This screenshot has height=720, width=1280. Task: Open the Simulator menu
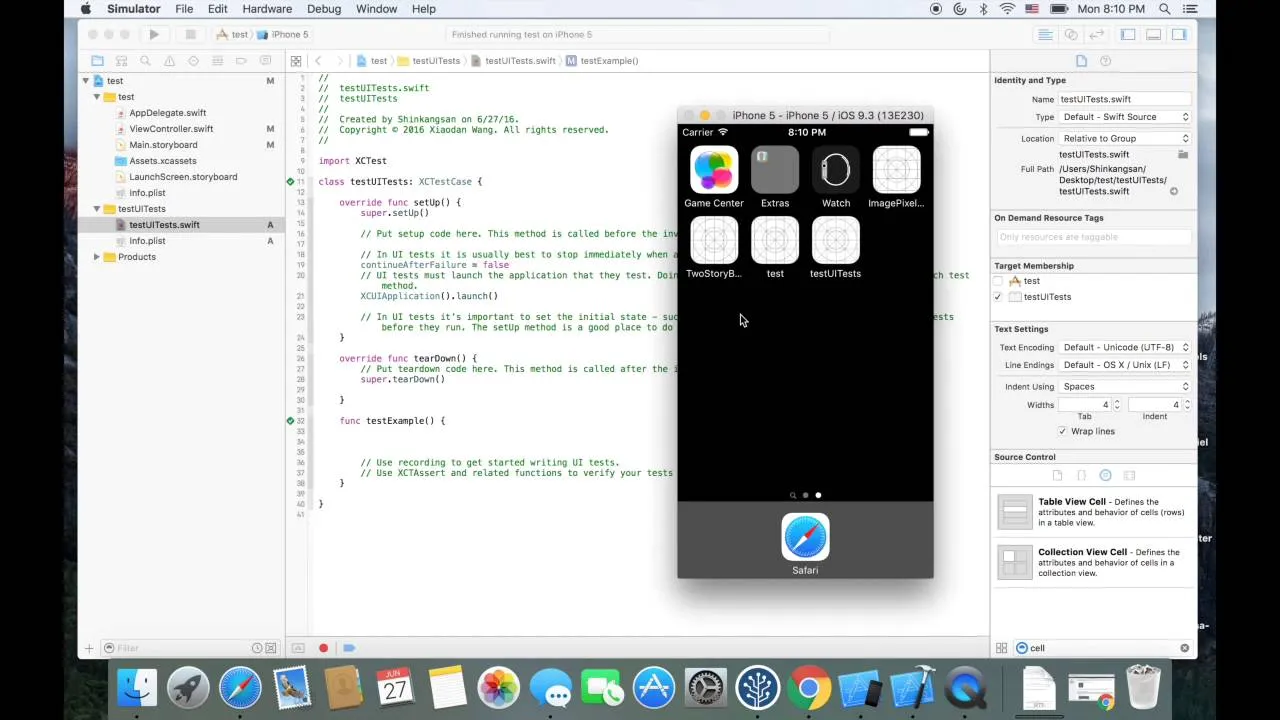134,9
